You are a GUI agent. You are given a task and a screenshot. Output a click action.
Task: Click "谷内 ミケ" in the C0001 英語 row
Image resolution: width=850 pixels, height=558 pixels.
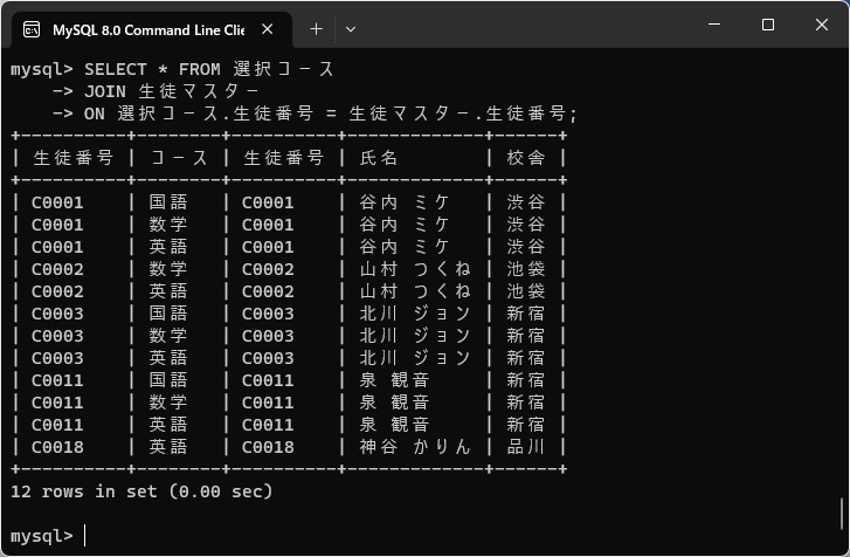(x=405, y=247)
